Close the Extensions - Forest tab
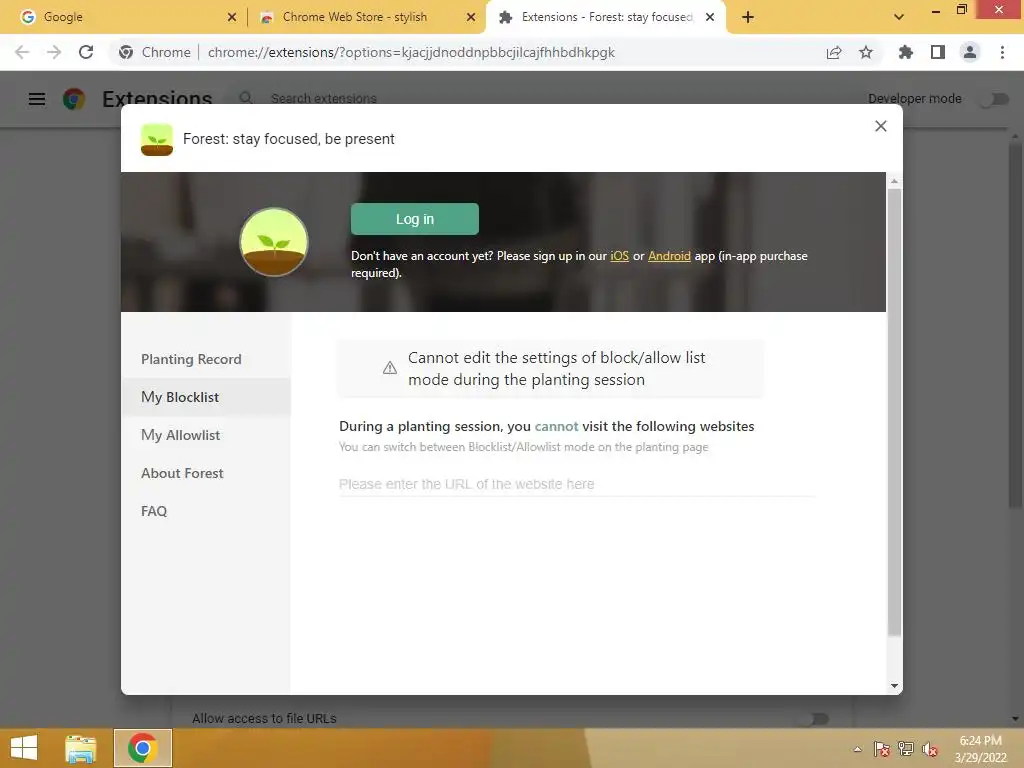 [710, 18]
